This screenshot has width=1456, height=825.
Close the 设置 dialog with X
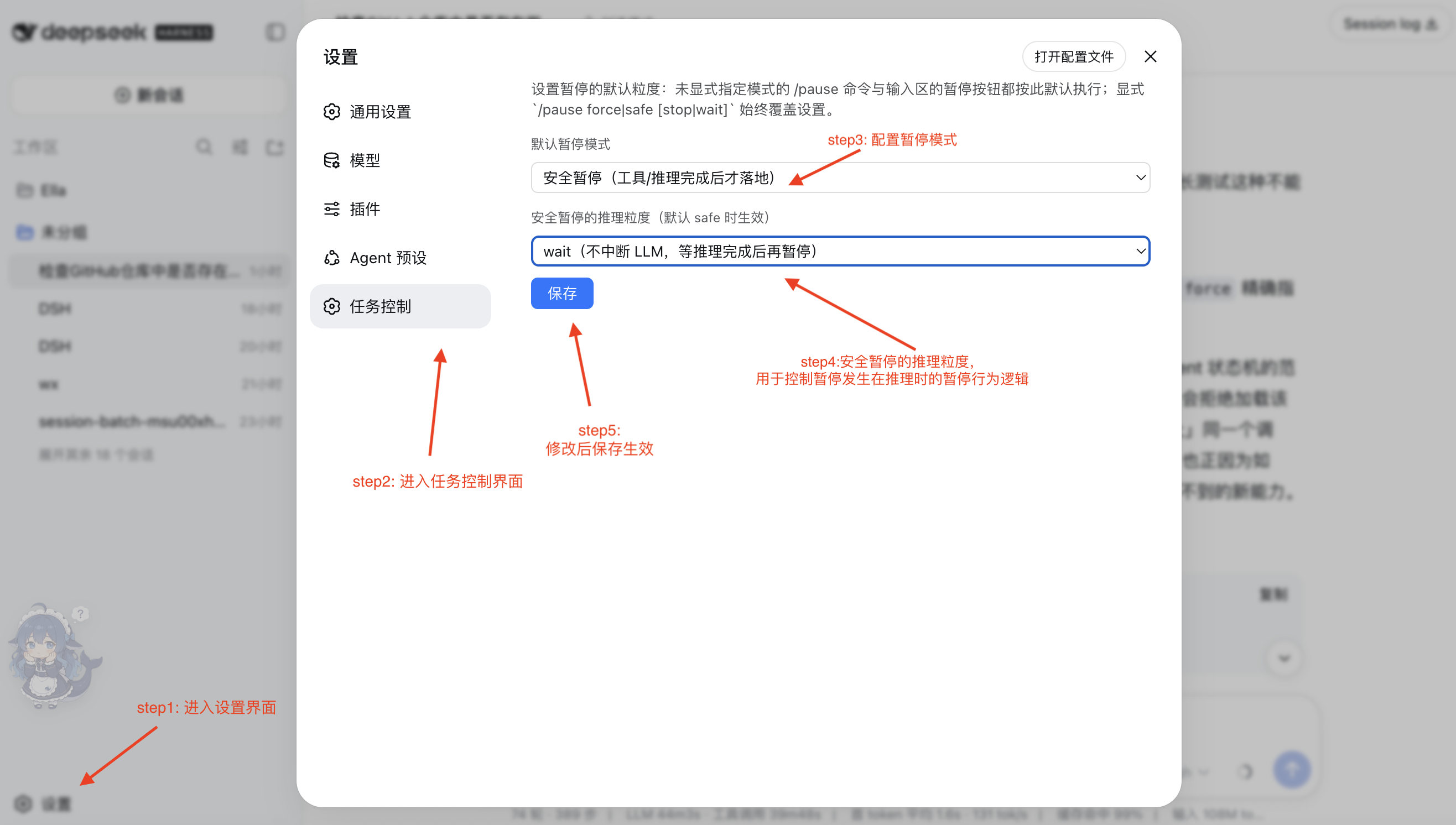(1151, 56)
